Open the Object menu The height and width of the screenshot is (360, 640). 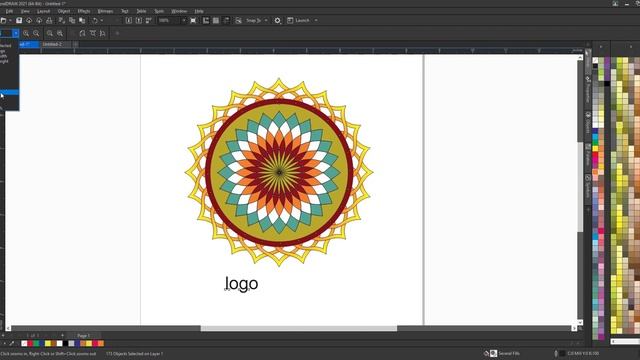click(64, 11)
